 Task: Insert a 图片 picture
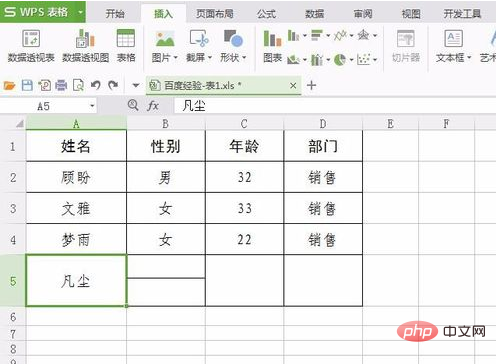point(165,46)
